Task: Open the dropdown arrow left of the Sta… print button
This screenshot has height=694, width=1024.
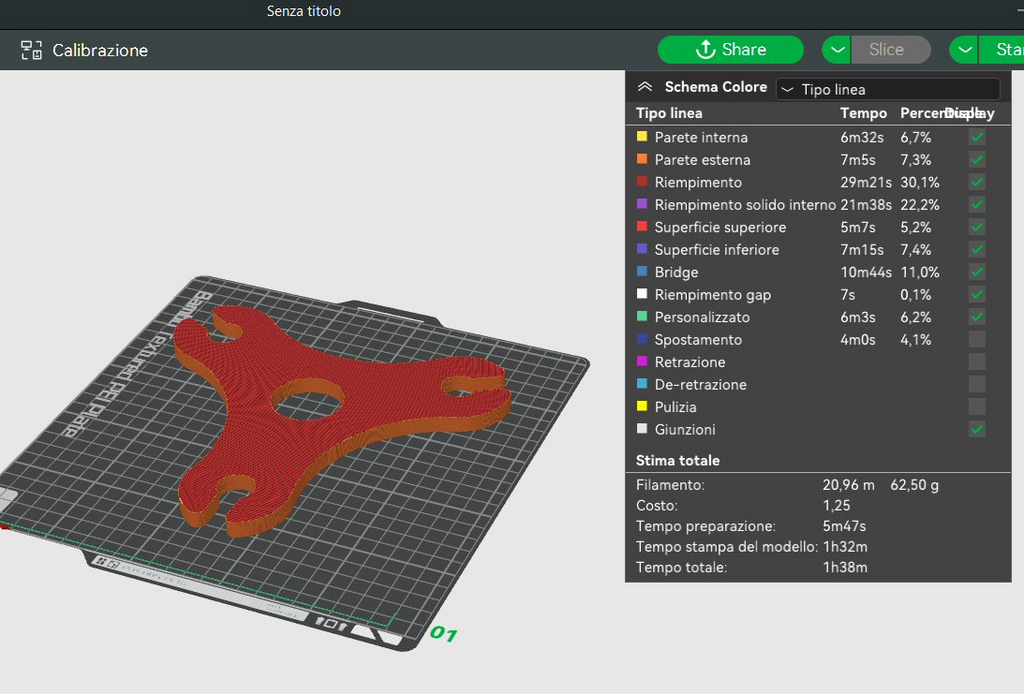Action: (964, 50)
